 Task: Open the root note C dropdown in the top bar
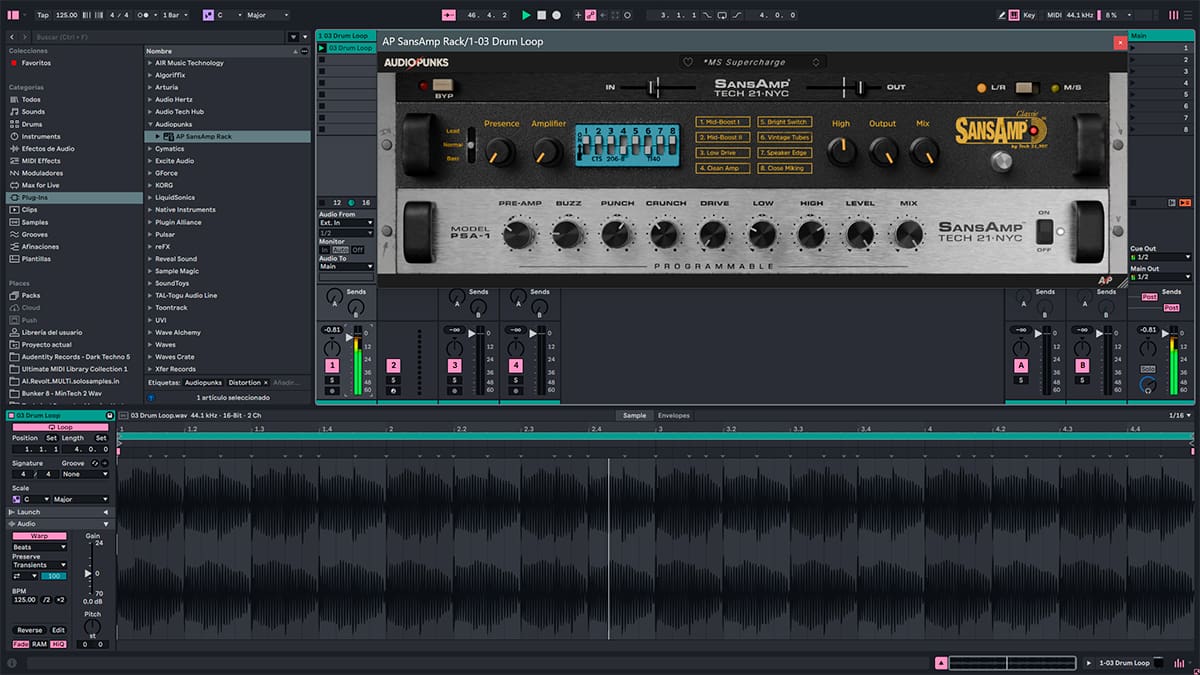(230, 15)
